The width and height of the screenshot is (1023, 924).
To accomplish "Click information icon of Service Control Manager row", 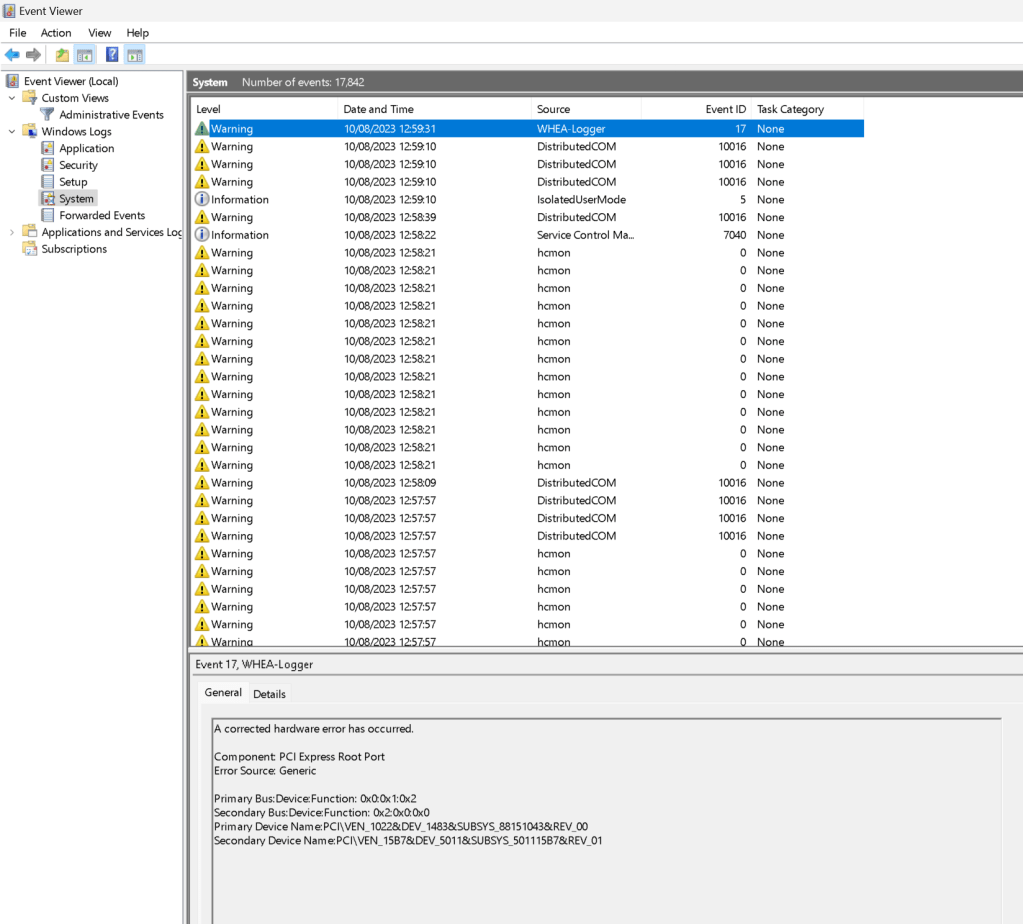I will tap(202, 234).
